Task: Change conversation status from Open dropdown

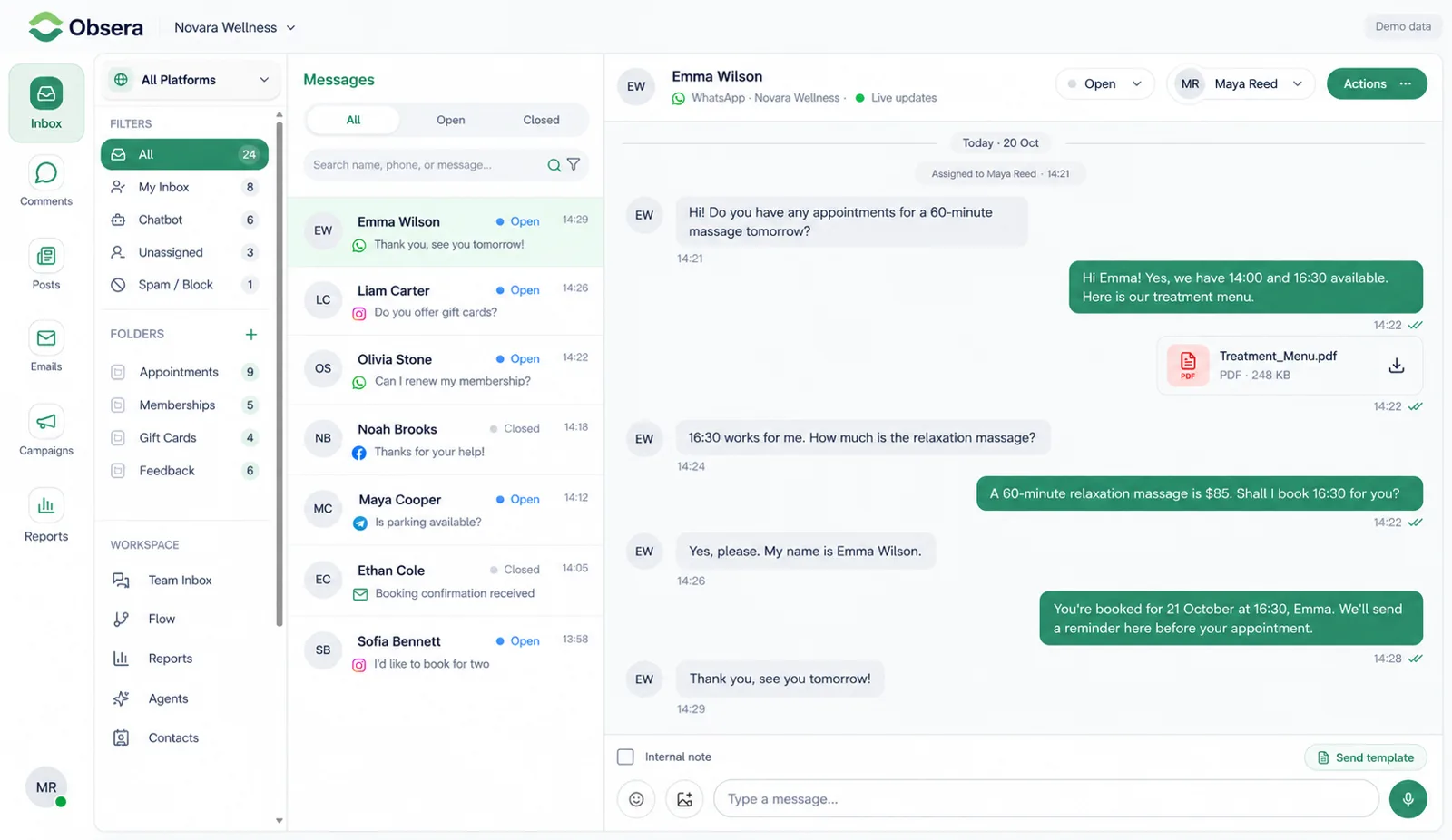Action: [x=1104, y=83]
